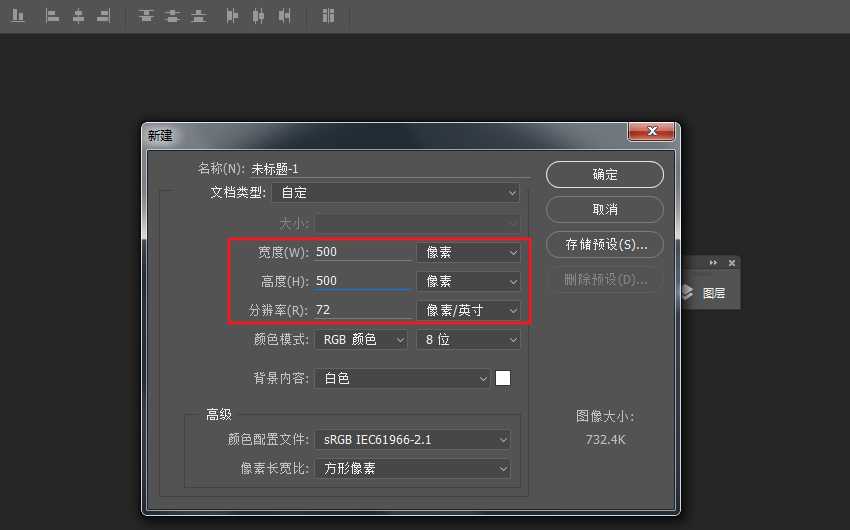Image resolution: width=850 pixels, height=530 pixels.
Task: Click Distribute Left Edges icon
Action: 232,16
